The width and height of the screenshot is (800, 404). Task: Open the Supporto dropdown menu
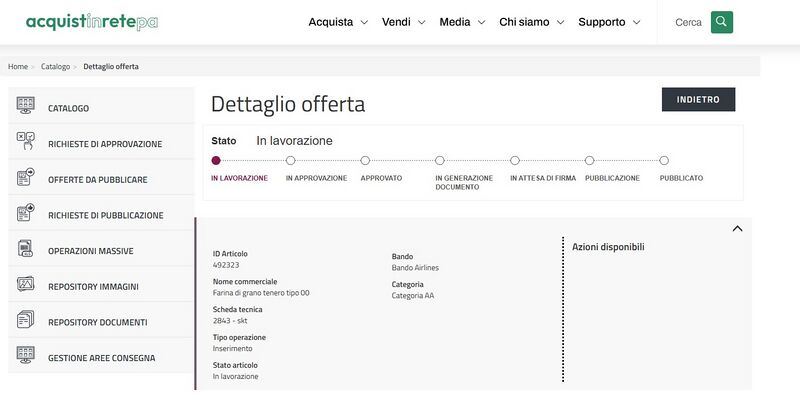(x=609, y=22)
